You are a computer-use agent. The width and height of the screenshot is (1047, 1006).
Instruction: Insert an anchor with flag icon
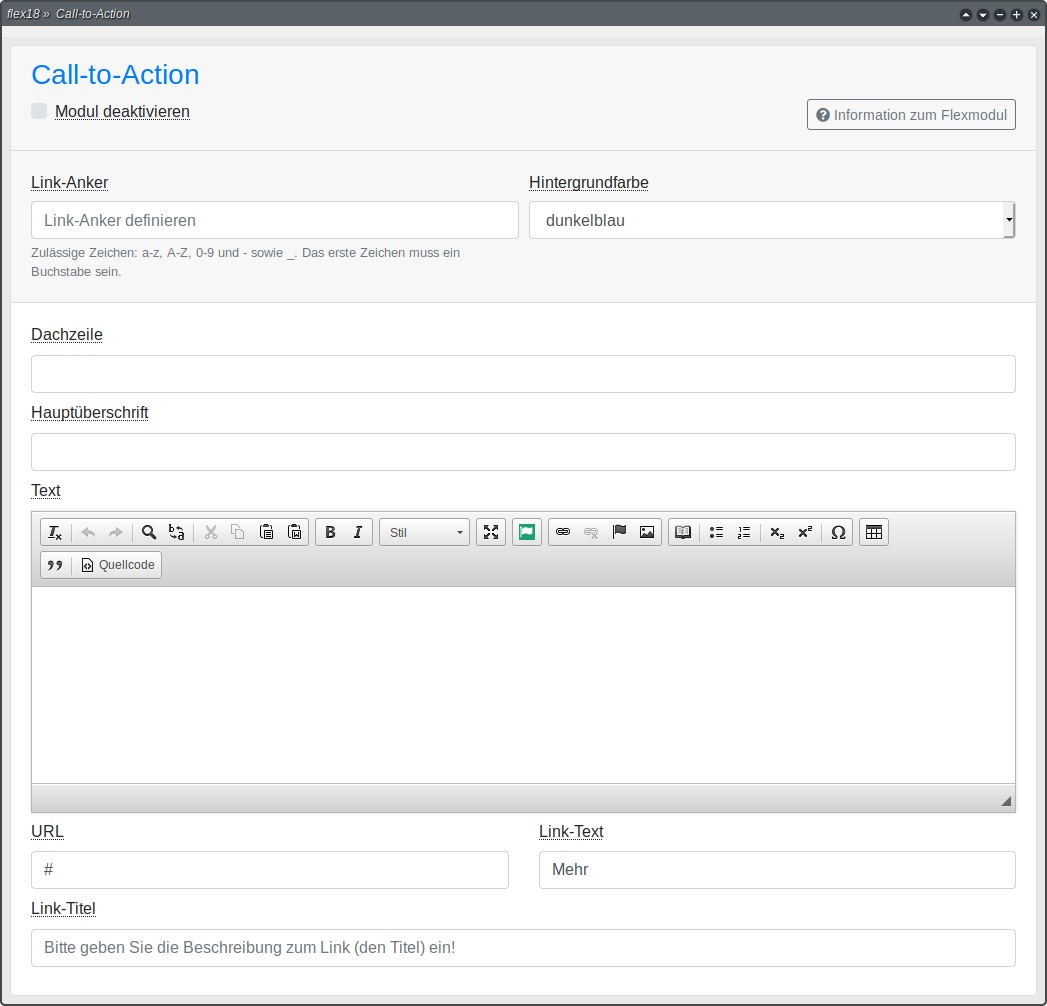[619, 533]
